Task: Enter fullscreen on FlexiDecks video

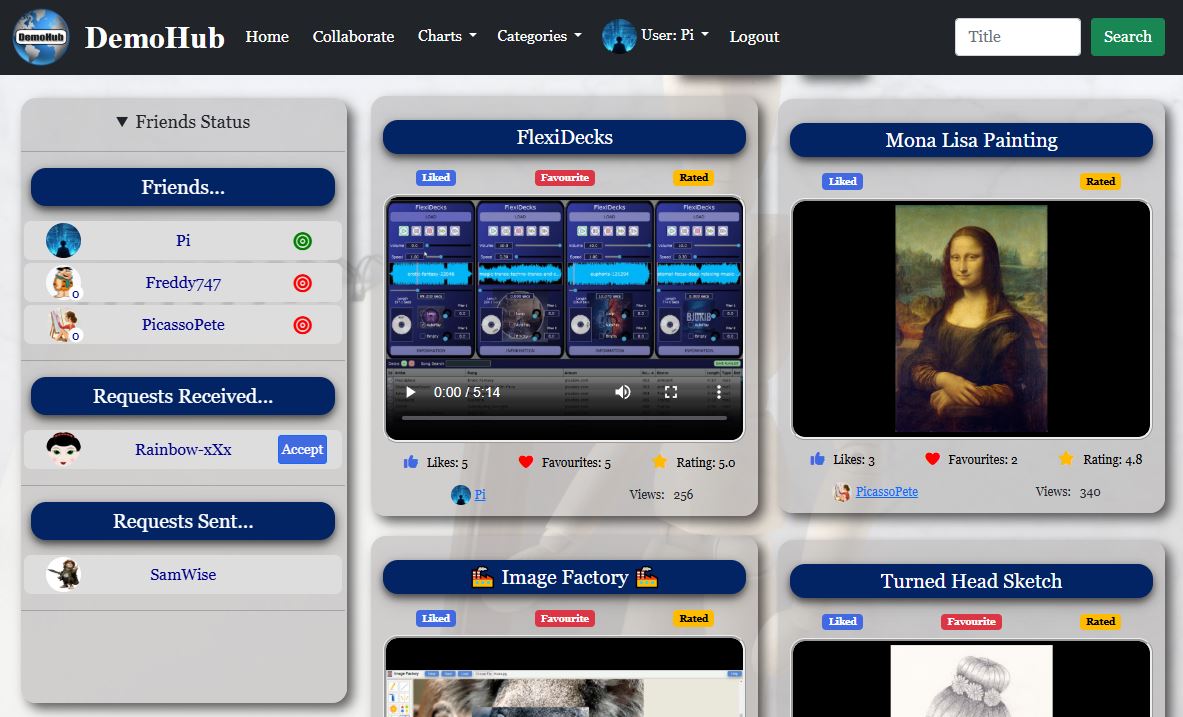Action: pos(671,393)
